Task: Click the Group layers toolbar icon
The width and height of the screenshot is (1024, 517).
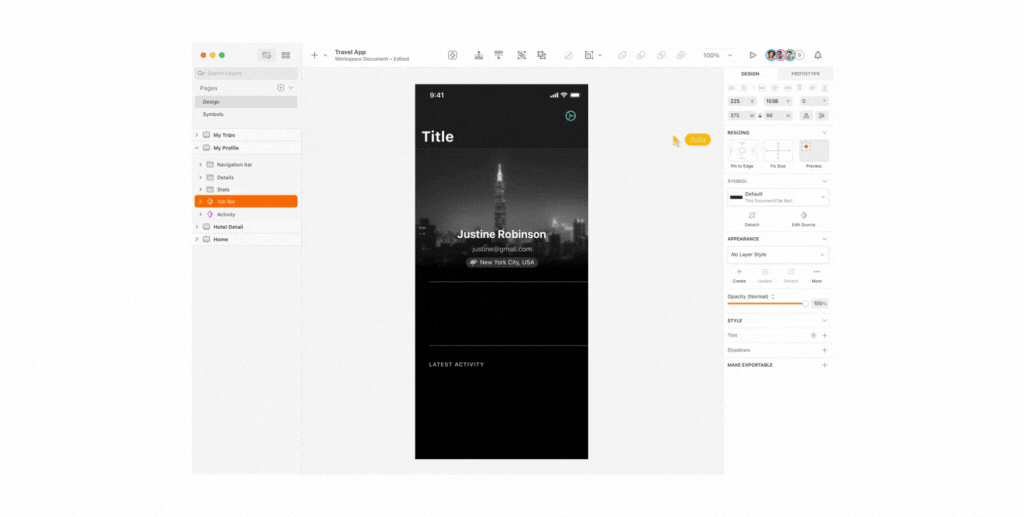Action: pyautogui.click(x=521, y=55)
